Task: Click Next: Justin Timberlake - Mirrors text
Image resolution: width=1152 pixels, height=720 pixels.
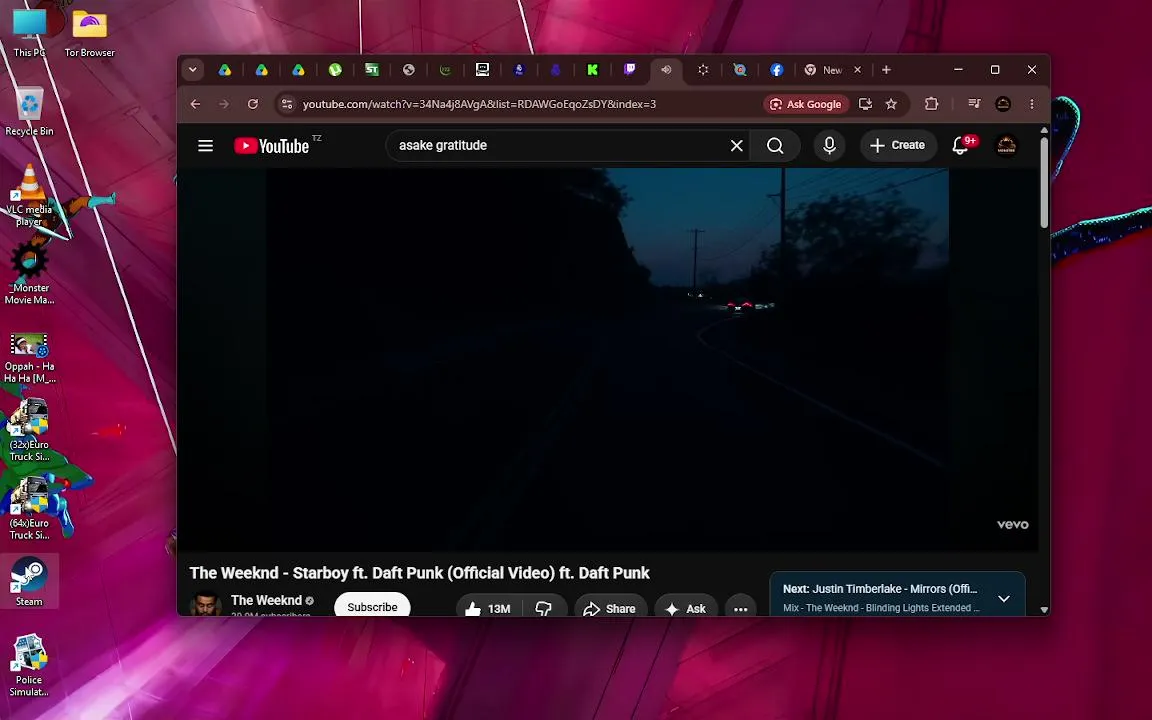Action: click(x=880, y=589)
